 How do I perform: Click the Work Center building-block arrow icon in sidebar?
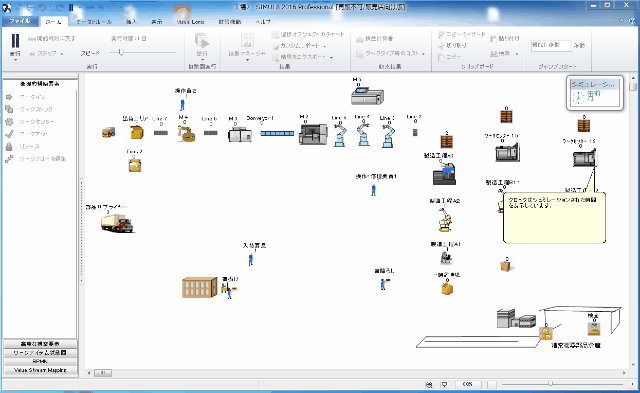9,97
